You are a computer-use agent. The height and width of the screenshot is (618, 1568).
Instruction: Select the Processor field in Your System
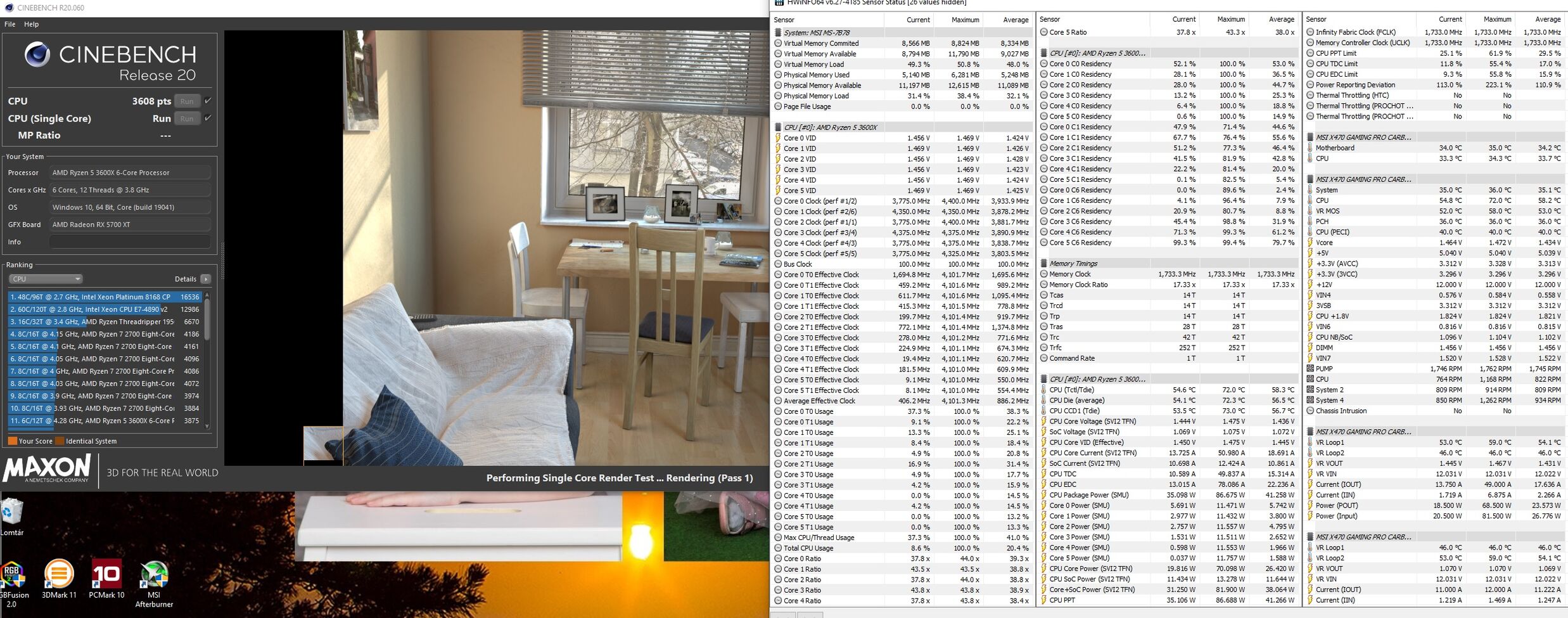click(130, 172)
